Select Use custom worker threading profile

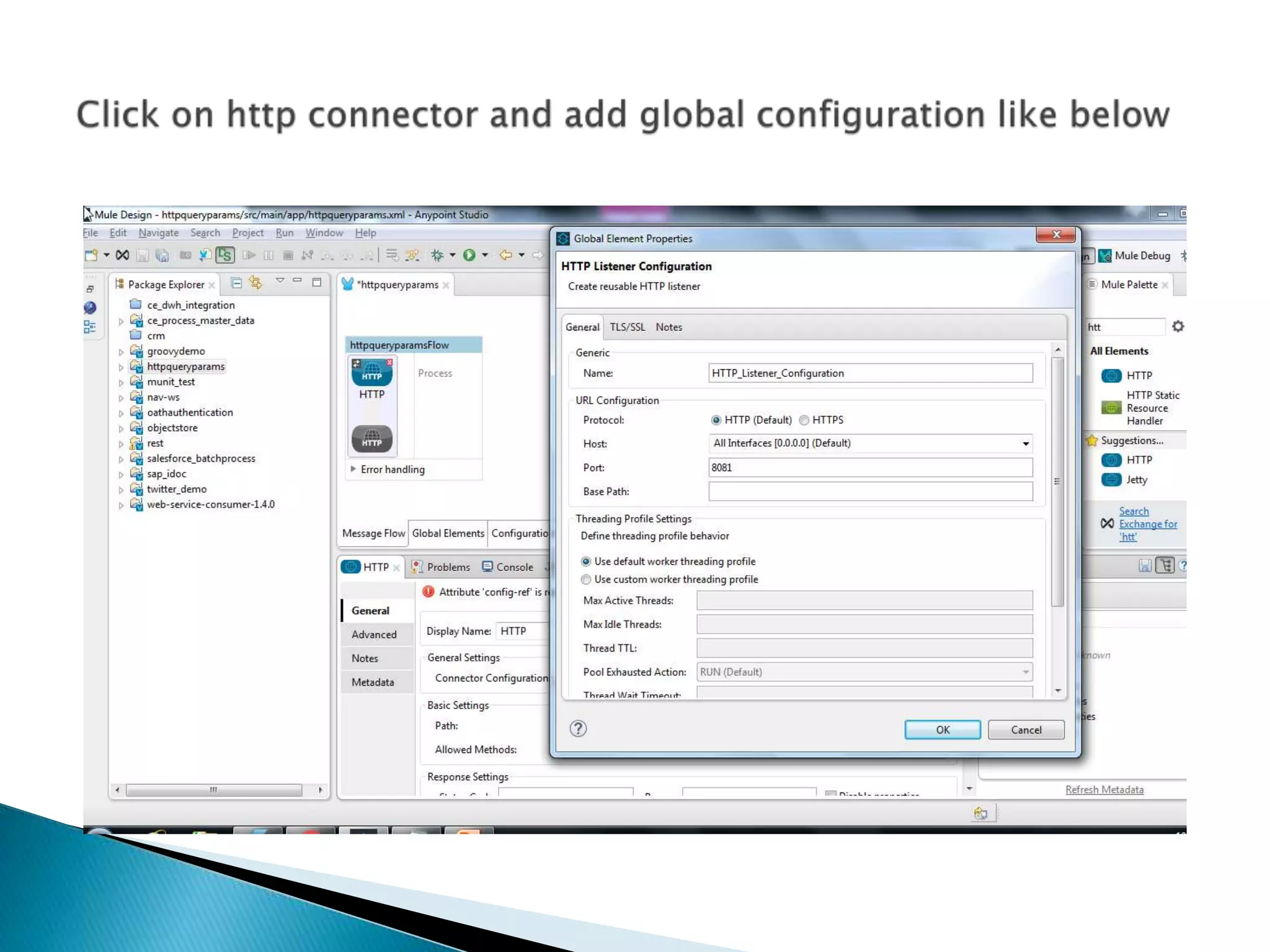(x=586, y=580)
